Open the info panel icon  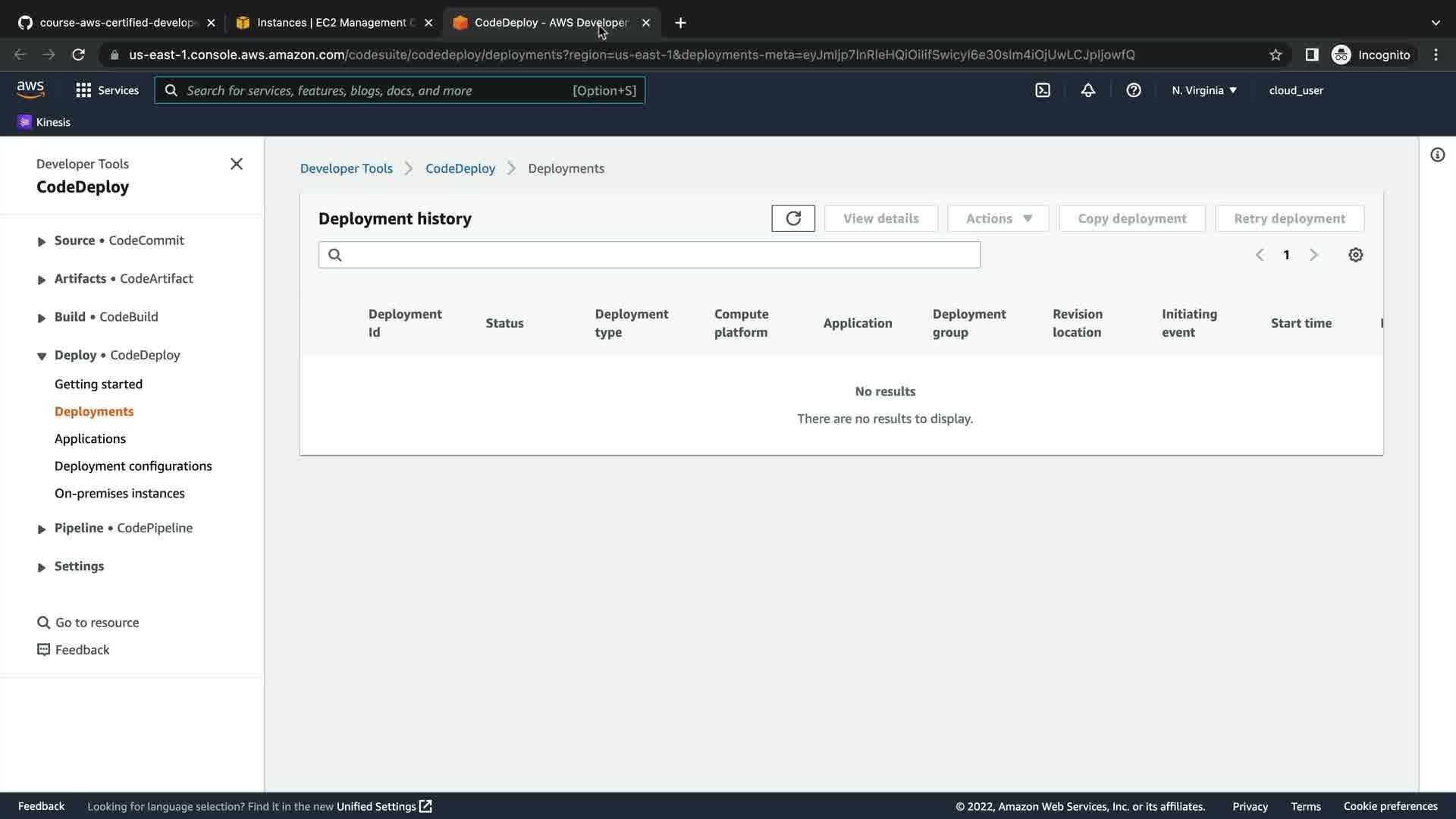point(1437,155)
